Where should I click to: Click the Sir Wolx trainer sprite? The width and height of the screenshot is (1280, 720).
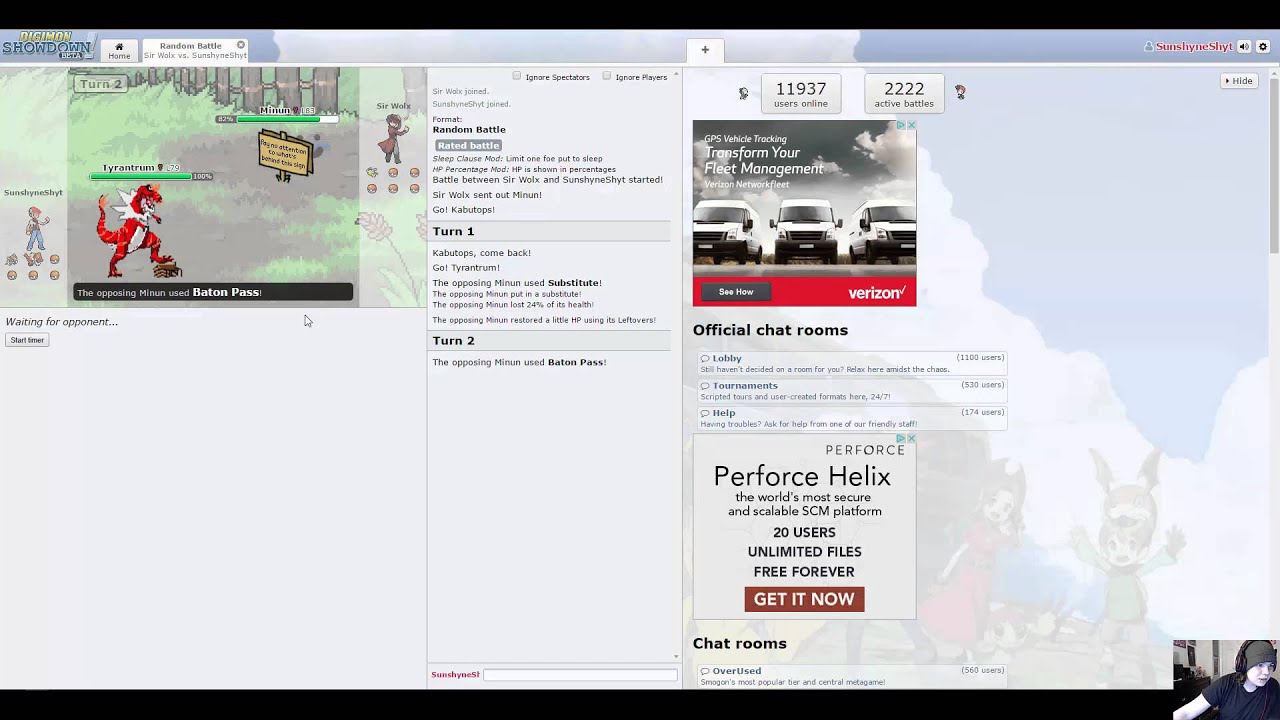click(393, 138)
